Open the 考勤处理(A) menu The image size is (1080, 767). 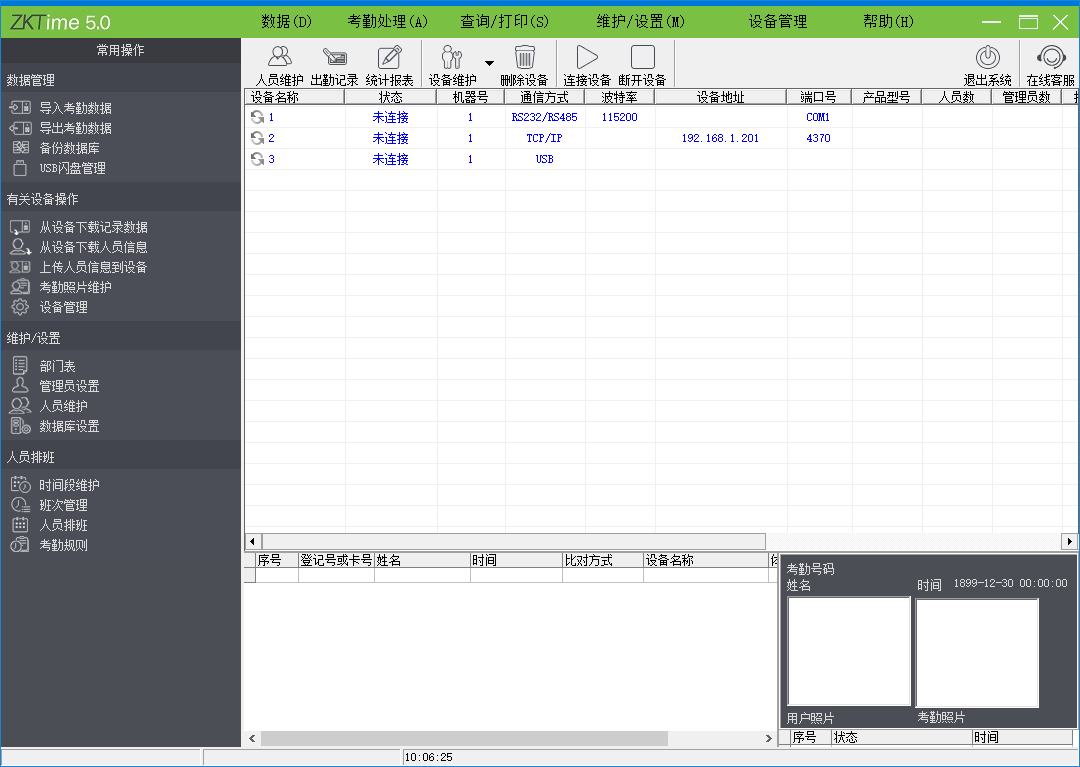click(387, 21)
